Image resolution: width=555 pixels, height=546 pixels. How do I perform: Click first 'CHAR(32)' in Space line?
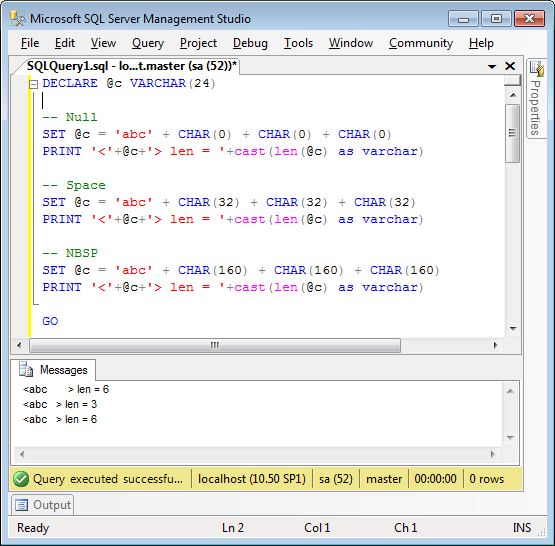(x=209, y=202)
